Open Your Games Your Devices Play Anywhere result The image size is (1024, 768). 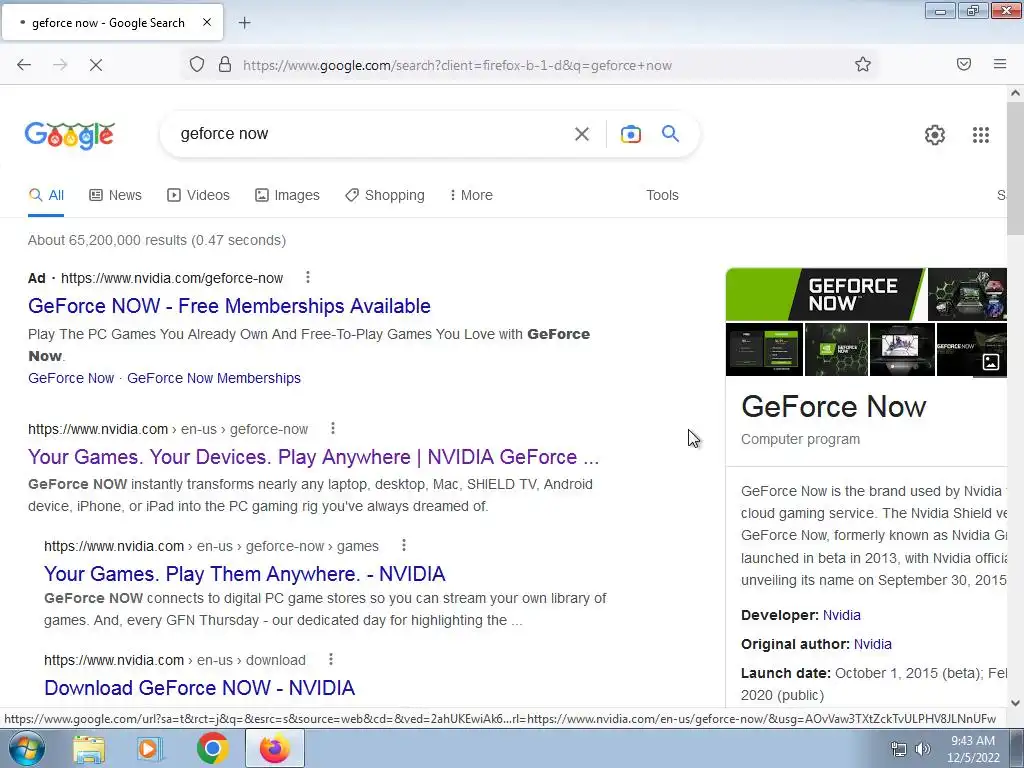click(x=313, y=457)
